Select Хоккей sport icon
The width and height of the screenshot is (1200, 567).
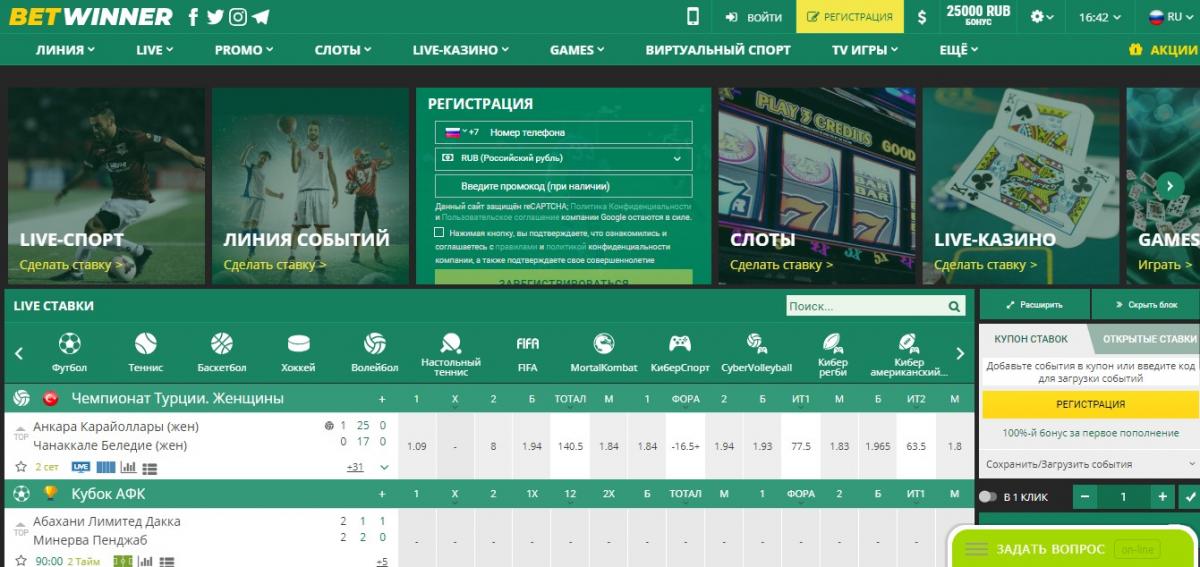click(298, 344)
